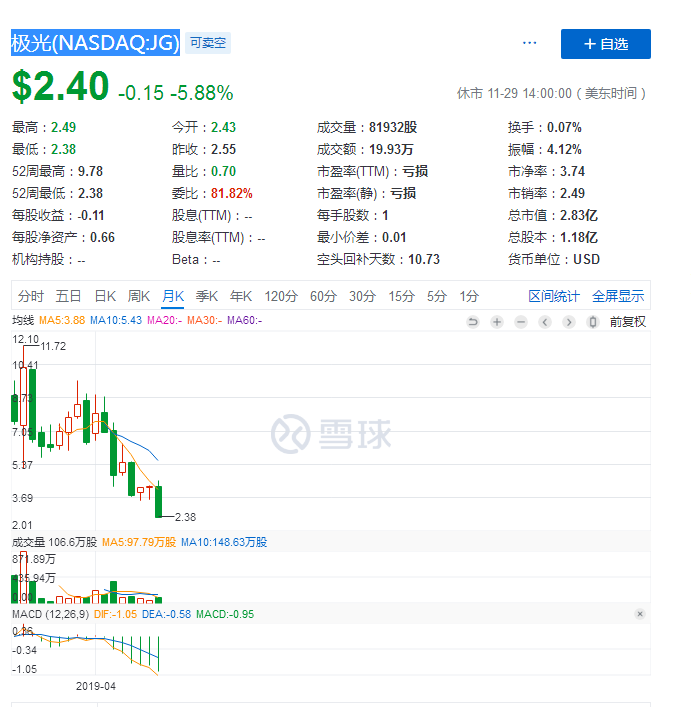This screenshot has width=691, height=707.
Task: Open the 1分 chart interval
Action: point(469,296)
